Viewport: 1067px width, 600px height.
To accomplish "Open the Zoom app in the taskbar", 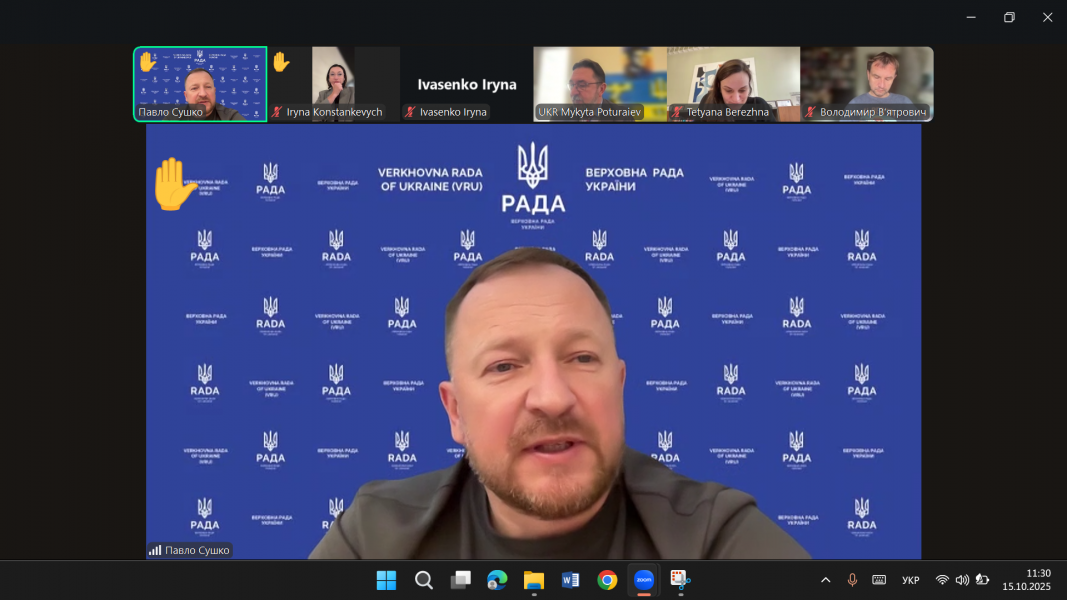I will 644,580.
